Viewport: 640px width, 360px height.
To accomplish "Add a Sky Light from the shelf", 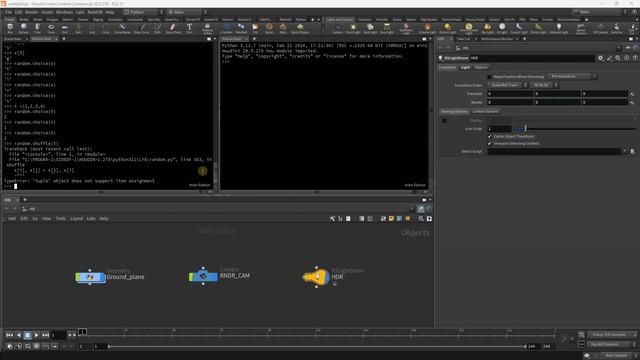I will point(487,28).
